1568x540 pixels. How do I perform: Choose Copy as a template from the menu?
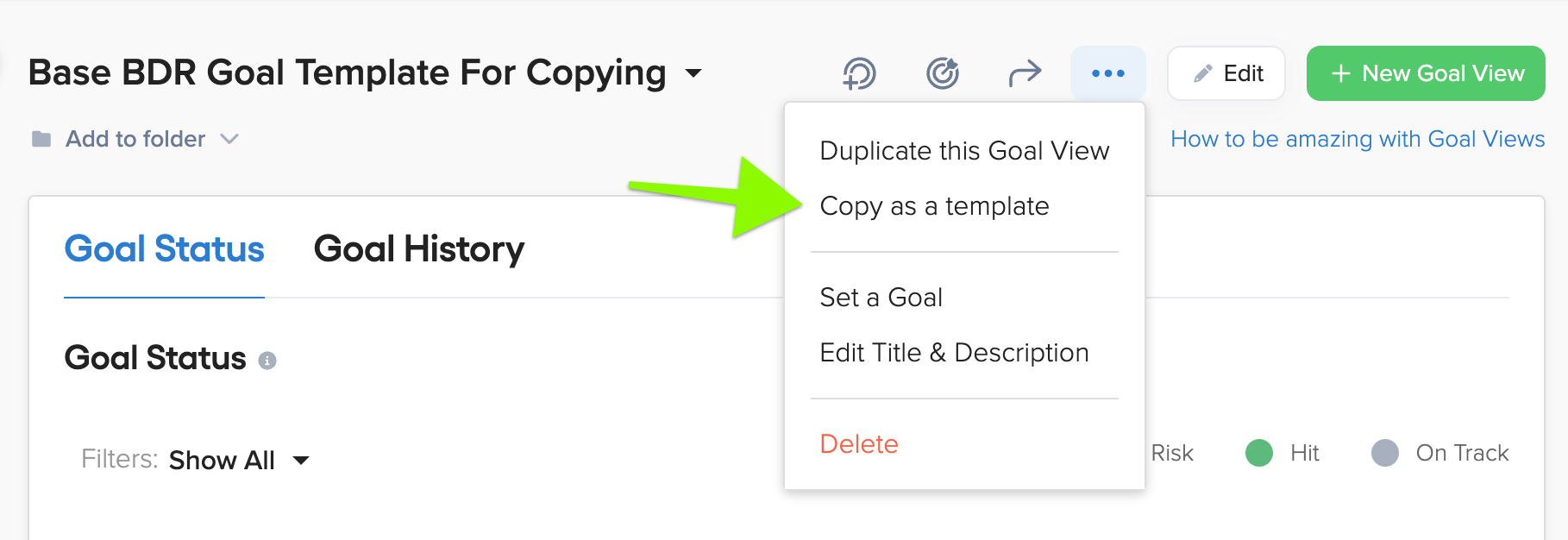coord(935,206)
